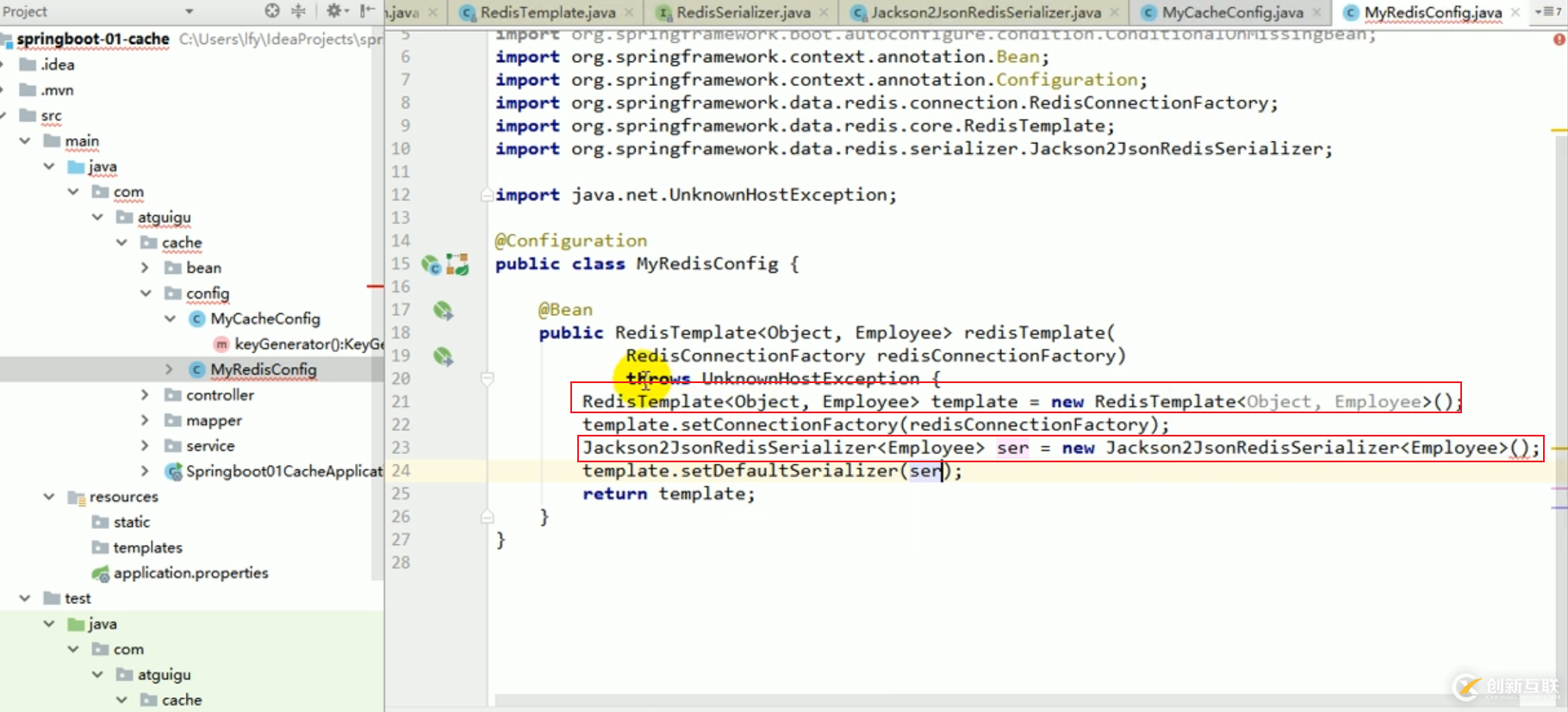Collapse the resources folder
The width and height of the screenshot is (1568, 712).
pos(49,497)
